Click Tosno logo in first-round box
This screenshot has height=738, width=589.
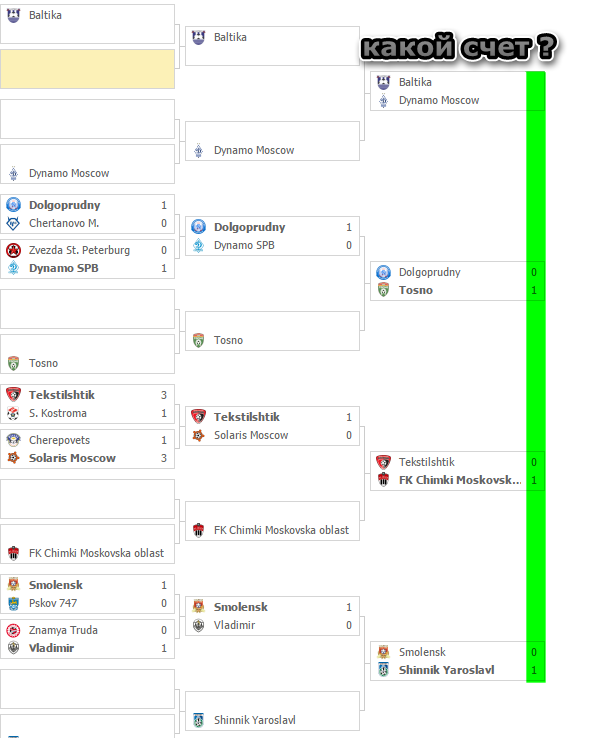[14, 363]
